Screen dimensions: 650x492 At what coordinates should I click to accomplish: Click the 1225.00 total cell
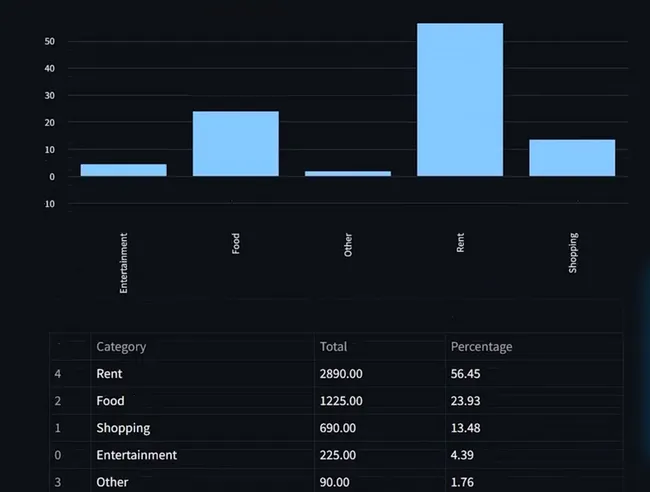(341, 401)
